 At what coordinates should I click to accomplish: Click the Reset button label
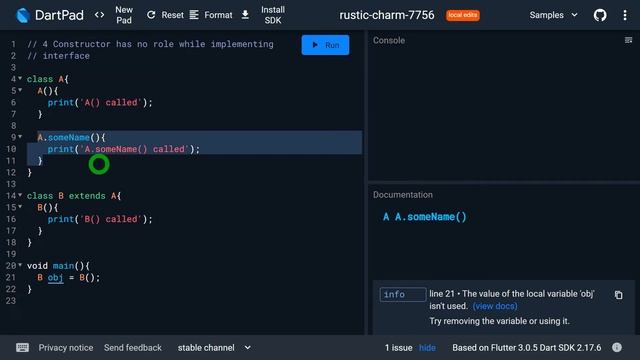coord(172,15)
